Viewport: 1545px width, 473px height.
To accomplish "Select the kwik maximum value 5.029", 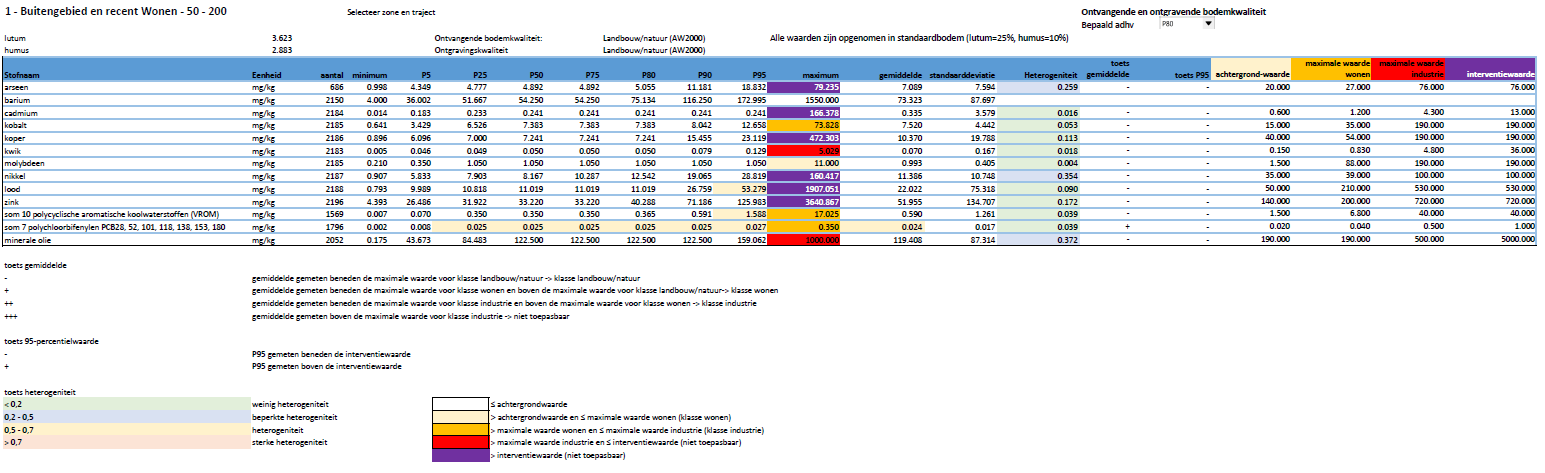I will pos(818,150).
